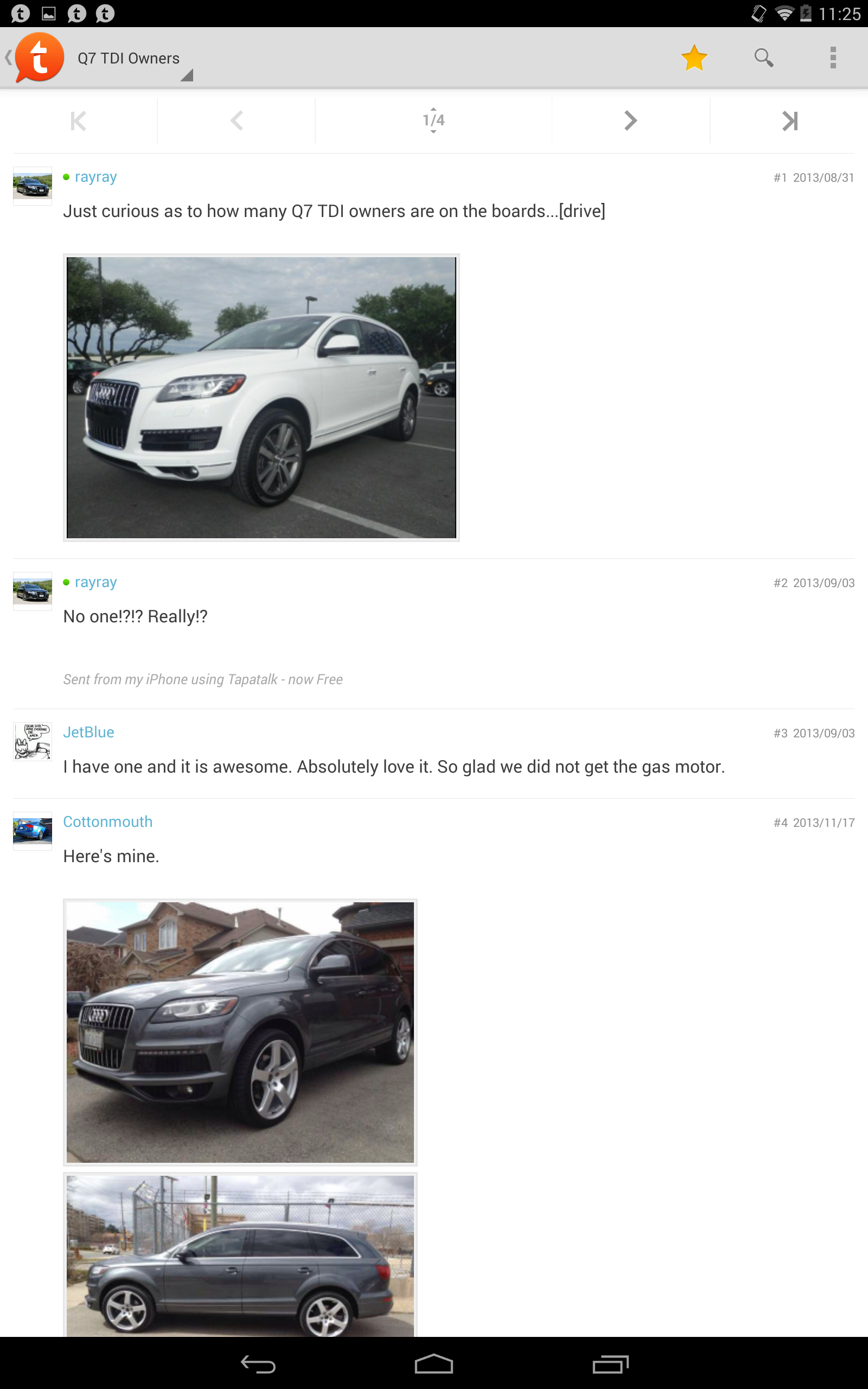Tap JetBlue's cartoon avatar
The width and height of the screenshot is (868, 1389).
[33, 741]
